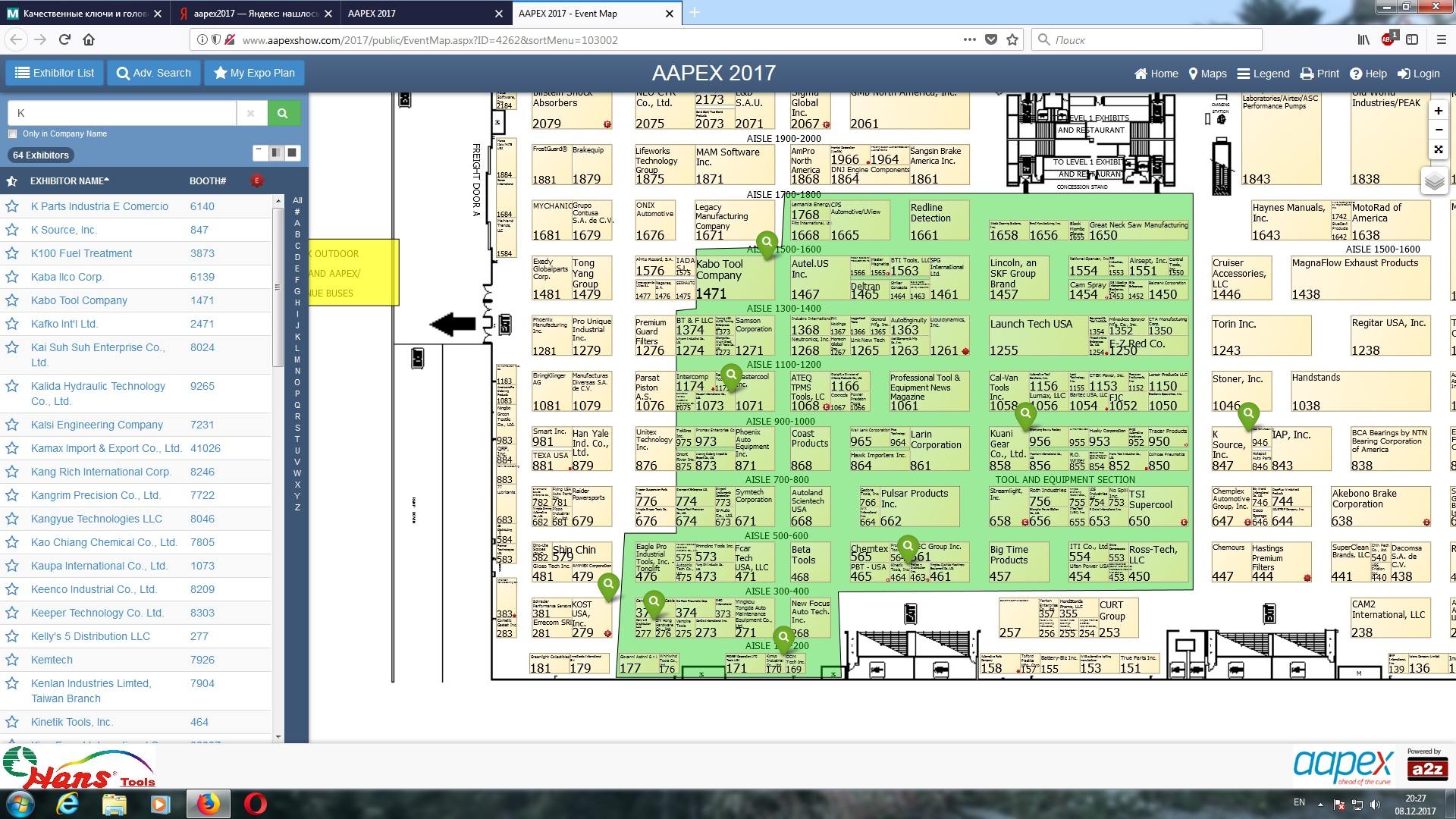Open My Expo Plan
Image resolution: width=1456 pixels, height=819 pixels.
coord(254,73)
